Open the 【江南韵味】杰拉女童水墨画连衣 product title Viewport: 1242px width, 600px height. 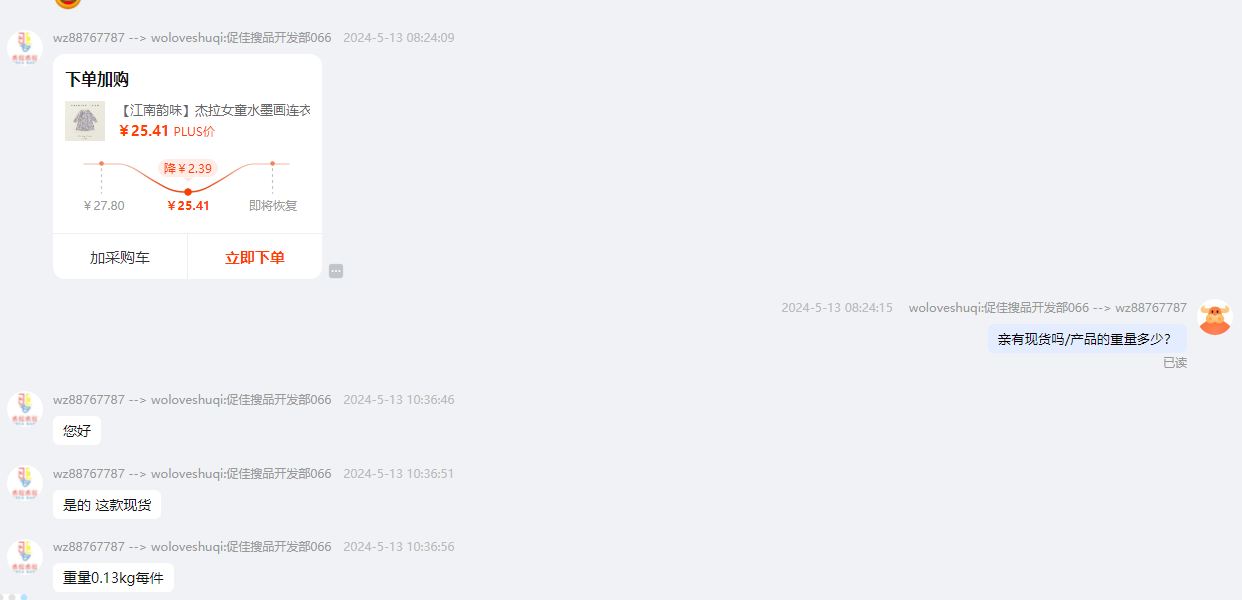point(214,110)
